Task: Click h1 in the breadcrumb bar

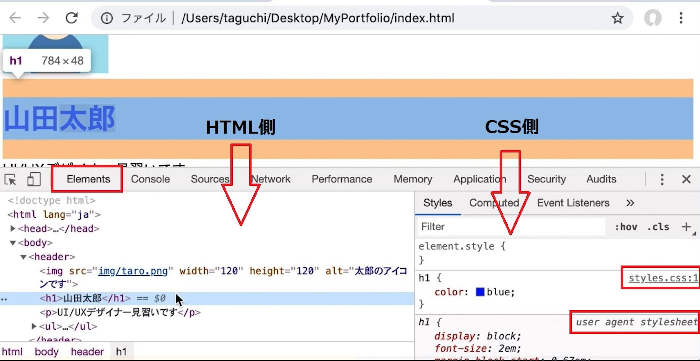Action: click(121, 352)
